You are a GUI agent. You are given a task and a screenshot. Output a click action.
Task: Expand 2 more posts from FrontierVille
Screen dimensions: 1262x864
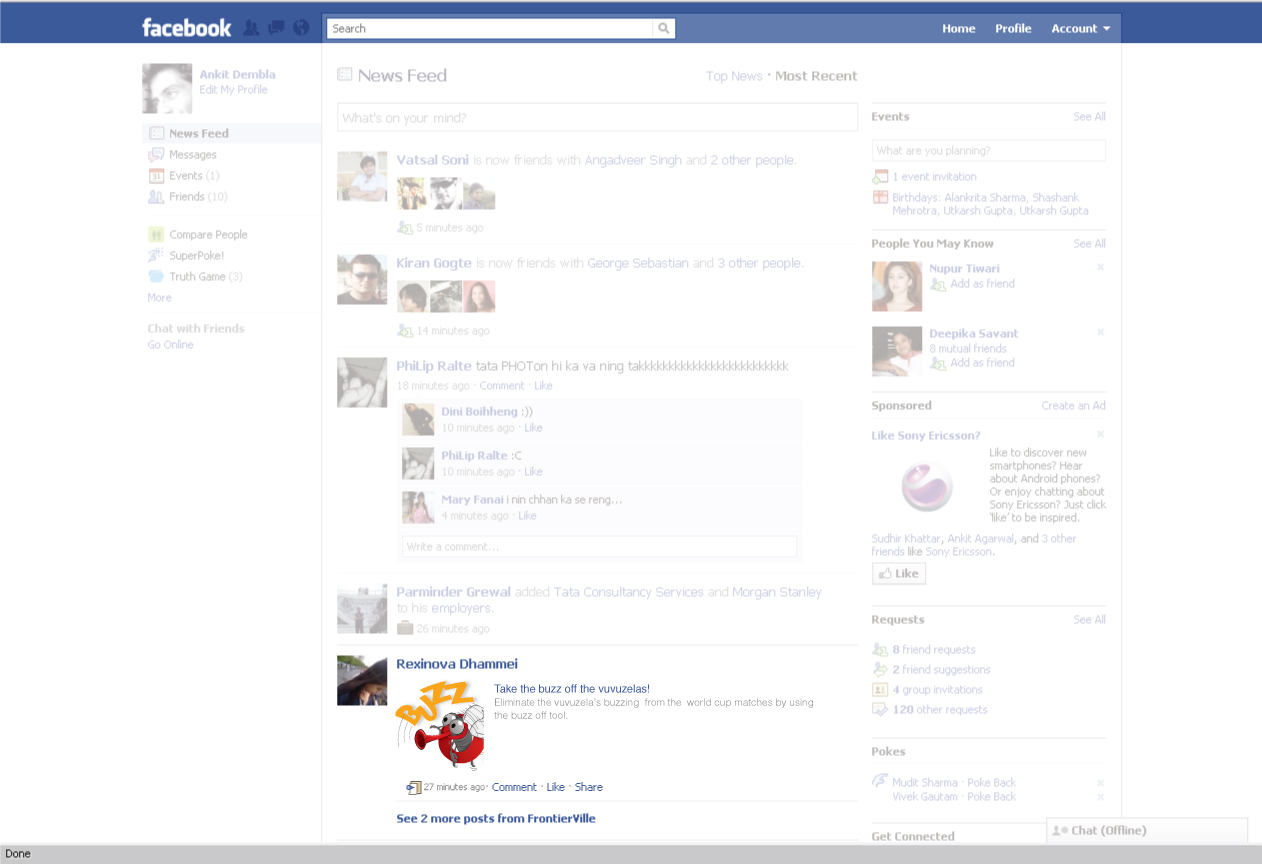(x=496, y=818)
